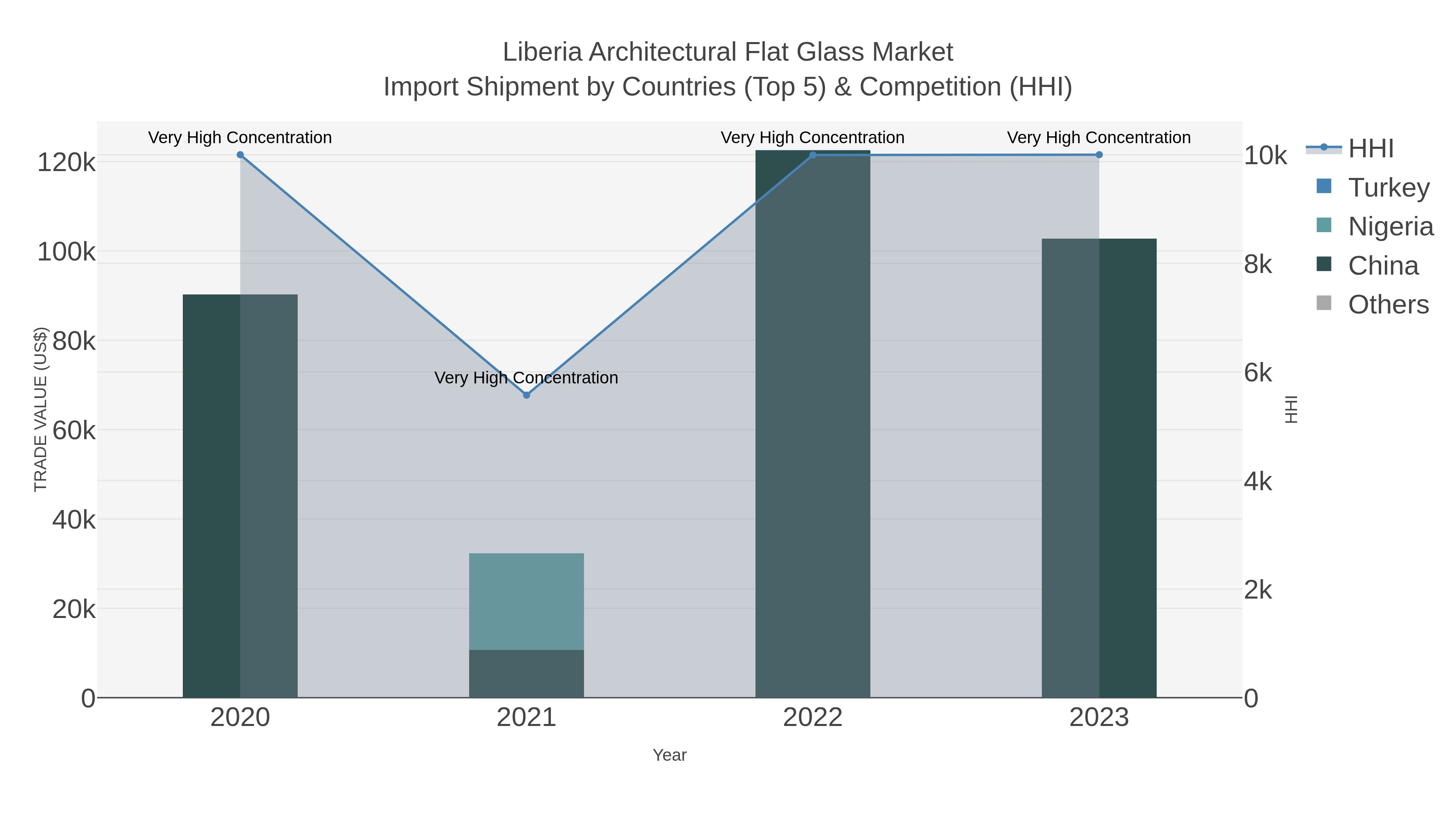Click the HHI line marker legend icon
Screen dimensions: 1456x819
pos(1323,148)
